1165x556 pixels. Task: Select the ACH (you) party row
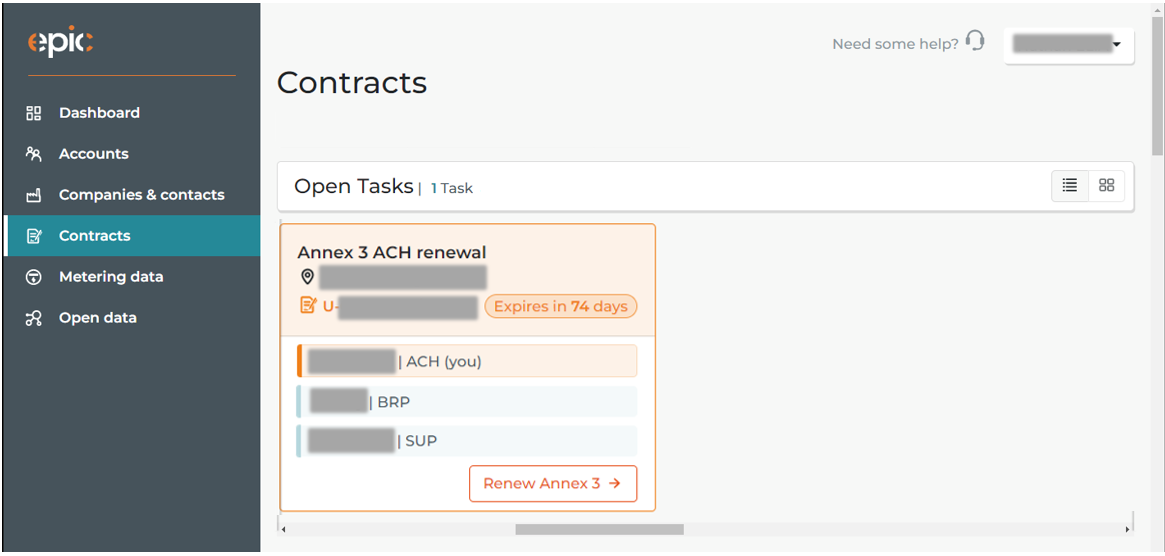pos(467,361)
